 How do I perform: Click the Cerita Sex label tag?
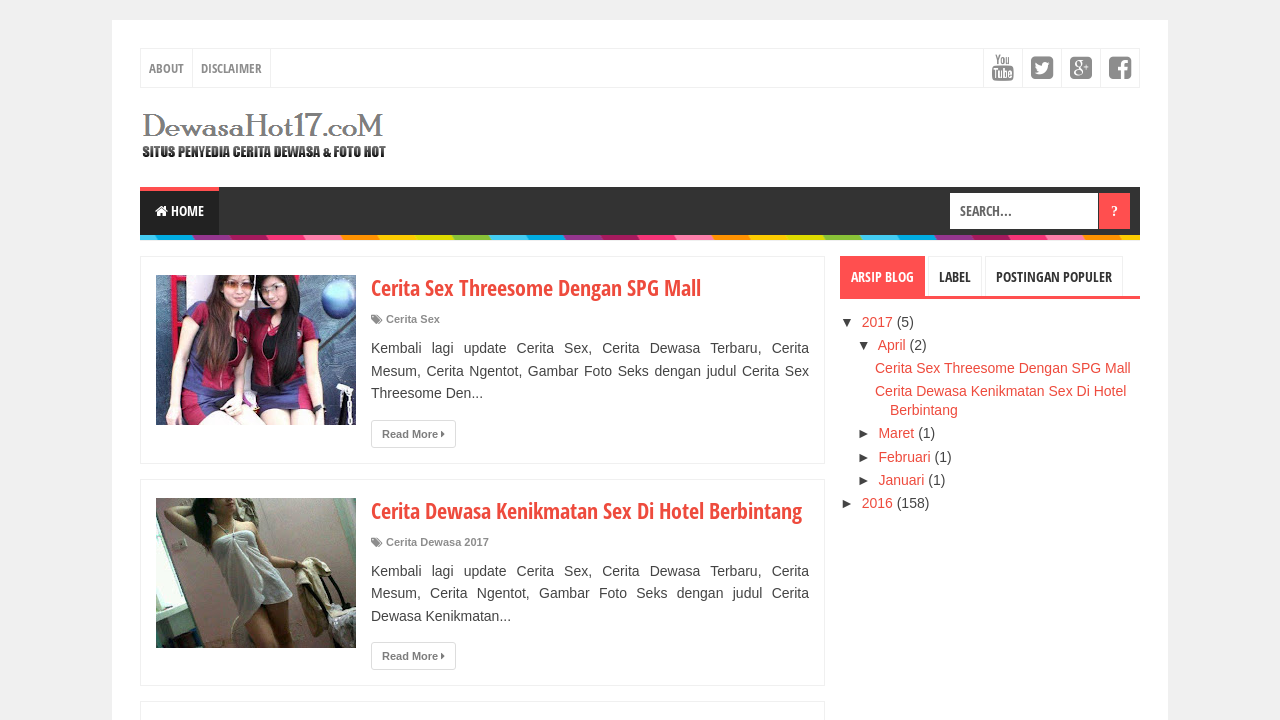click(413, 319)
